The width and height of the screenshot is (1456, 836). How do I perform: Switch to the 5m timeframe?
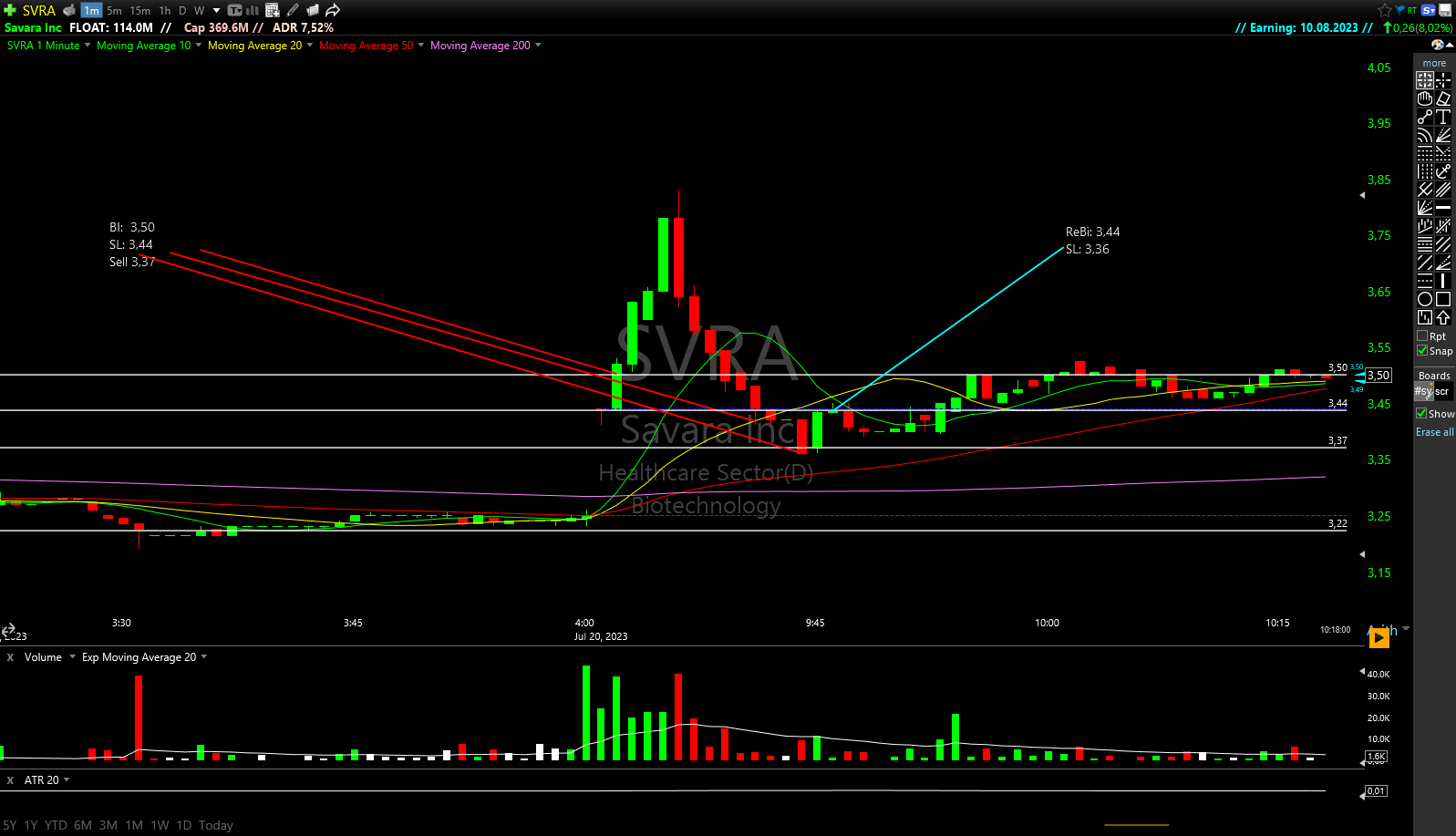tap(114, 11)
